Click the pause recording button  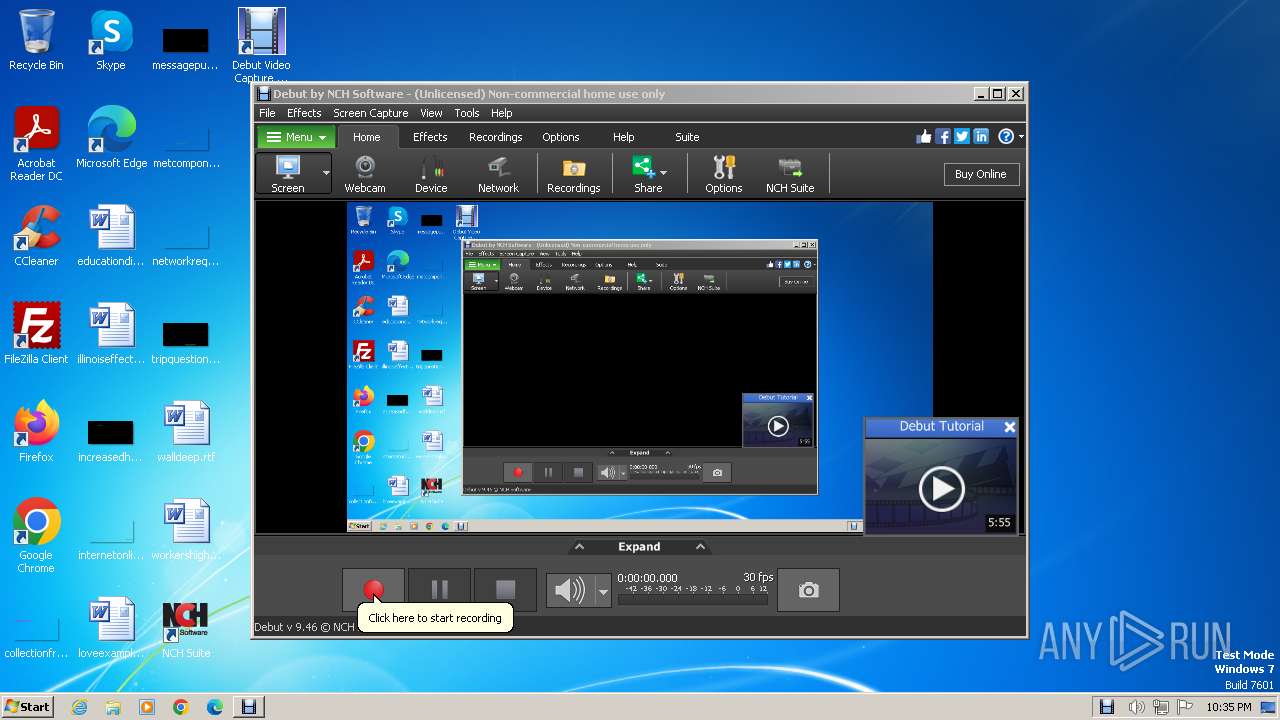coord(439,590)
